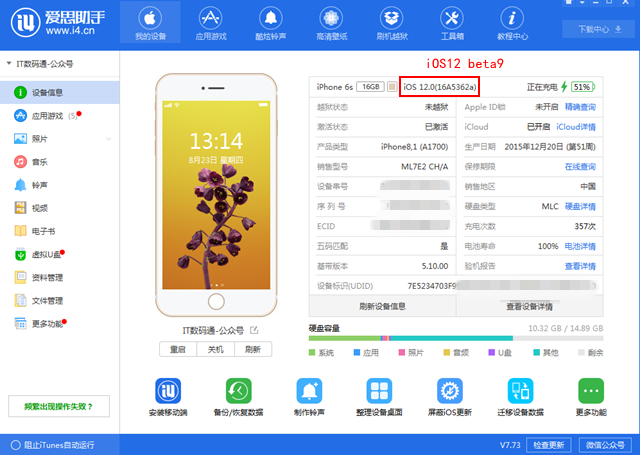Open 教程中心 tab in top toolbar
Image resolution: width=640 pixels, height=455 pixels.
point(512,22)
